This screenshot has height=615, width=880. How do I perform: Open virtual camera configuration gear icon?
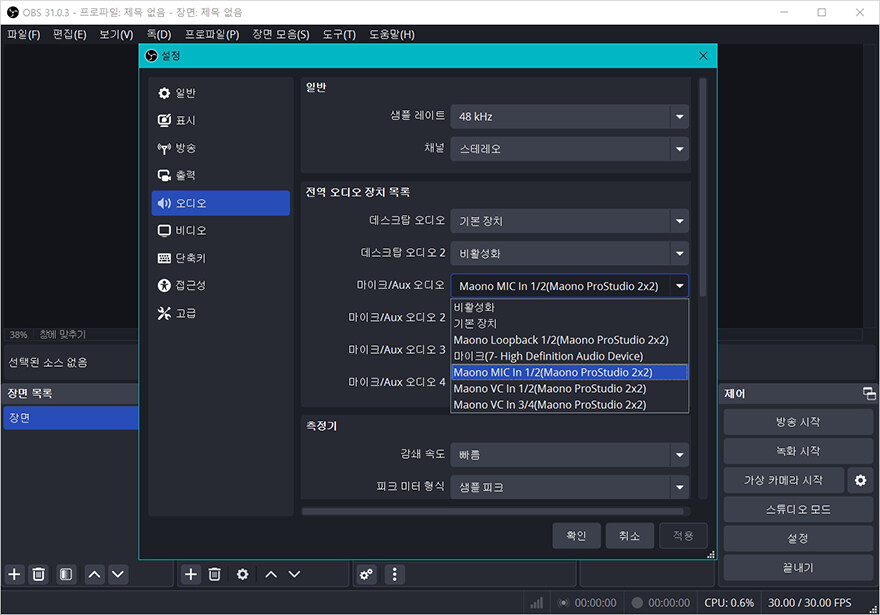pos(859,480)
